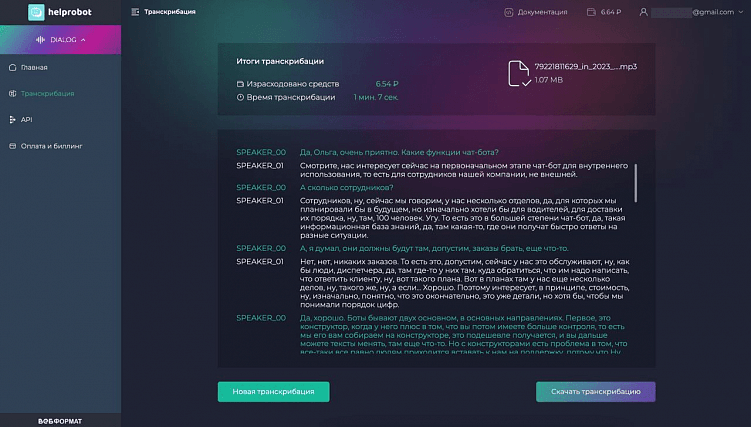Click the 6.54 ₽ spent value
The image size is (751, 427).
click(x=387, y=84)
